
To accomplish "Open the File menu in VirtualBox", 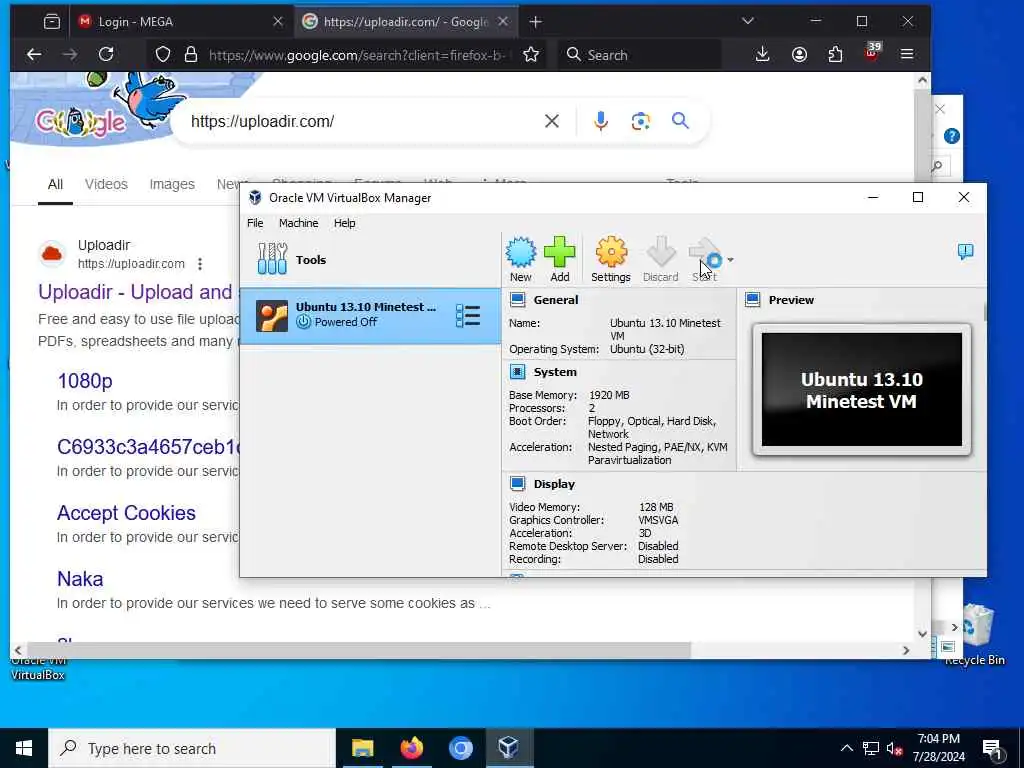I will point(255,223).
